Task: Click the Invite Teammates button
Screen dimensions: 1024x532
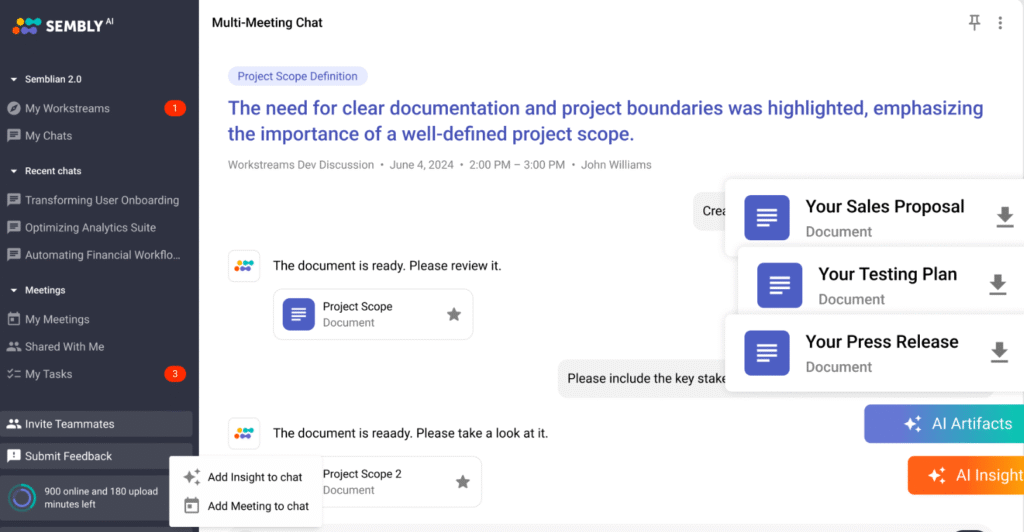Action: (x=97, y=424)
